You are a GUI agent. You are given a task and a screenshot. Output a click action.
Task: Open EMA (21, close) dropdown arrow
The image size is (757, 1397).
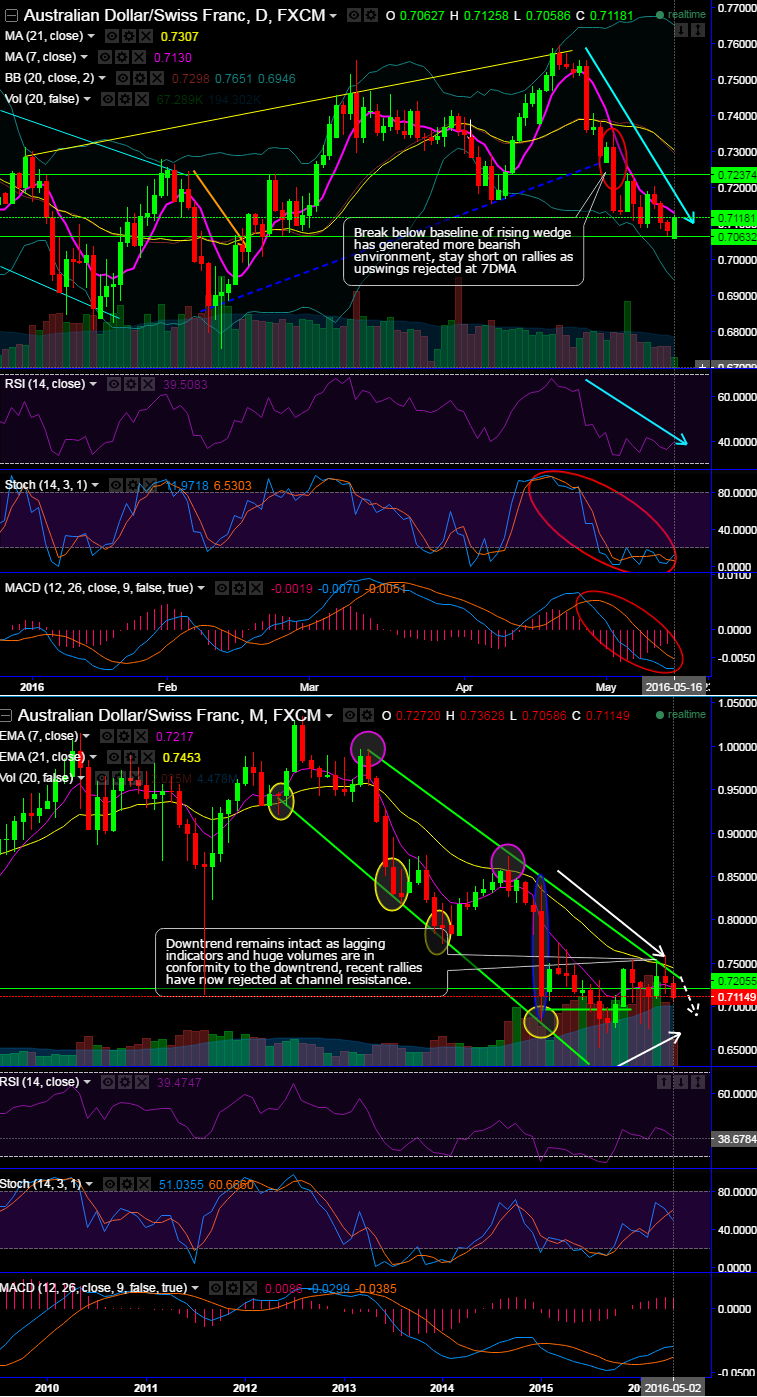[93, 757]
